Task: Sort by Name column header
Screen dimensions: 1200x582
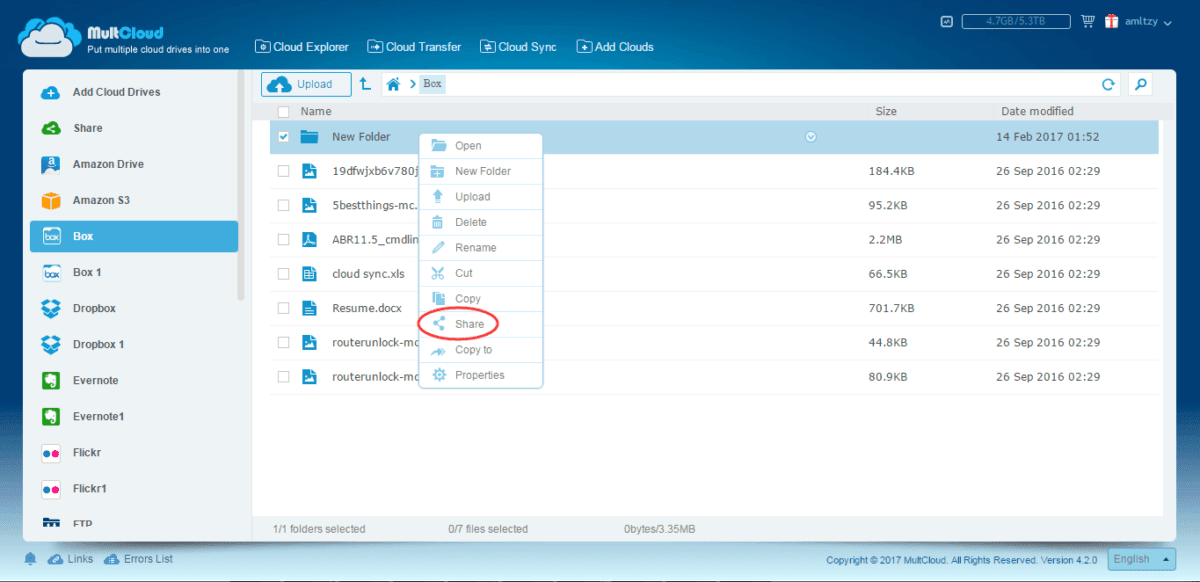Action: [x=316, y=112]
